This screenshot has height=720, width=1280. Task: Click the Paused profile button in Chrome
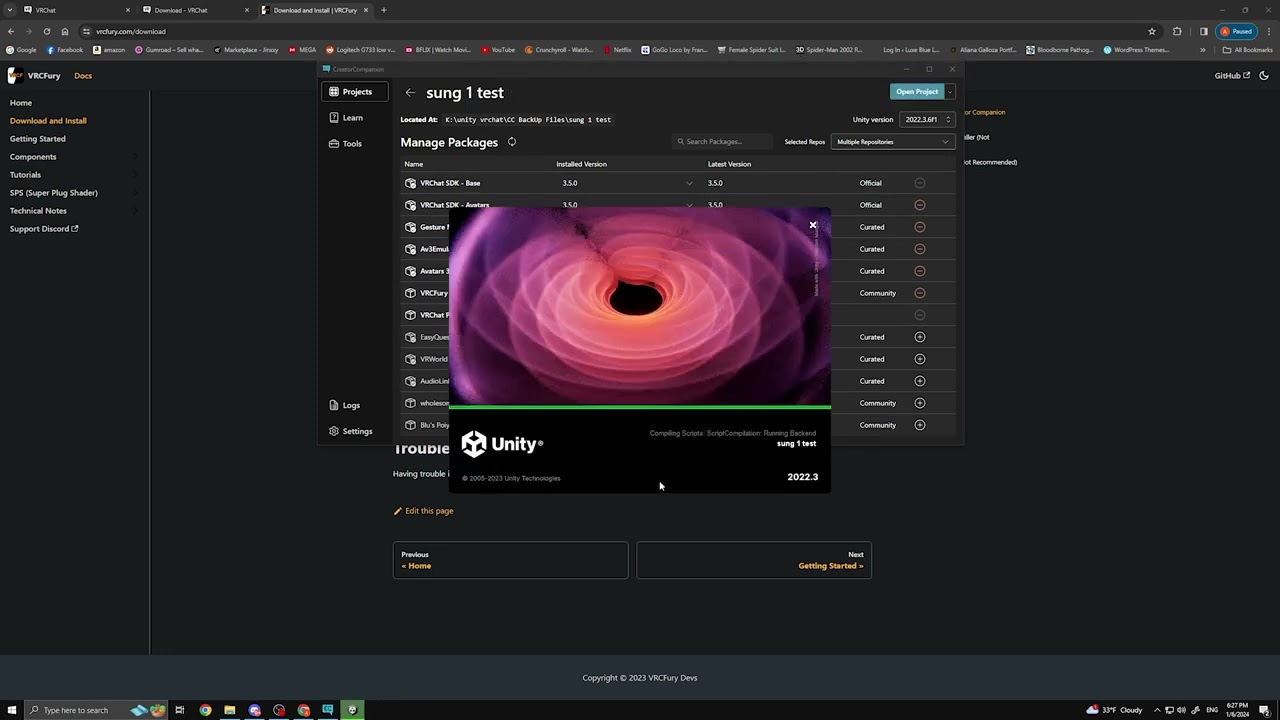[x=1236, y=31]
